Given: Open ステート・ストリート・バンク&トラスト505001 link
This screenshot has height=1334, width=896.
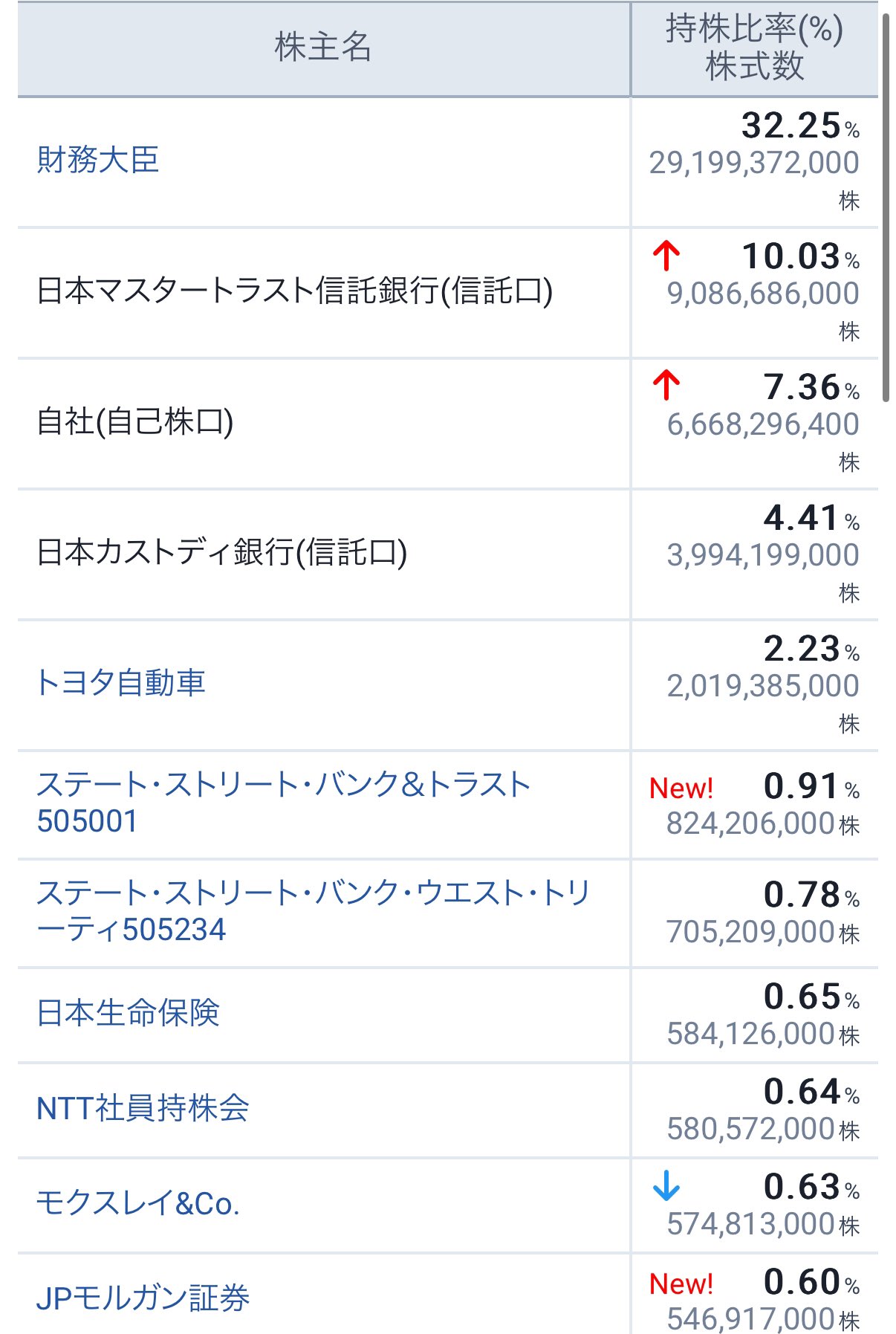Looking at the screenshot, I should click(282, 803).
